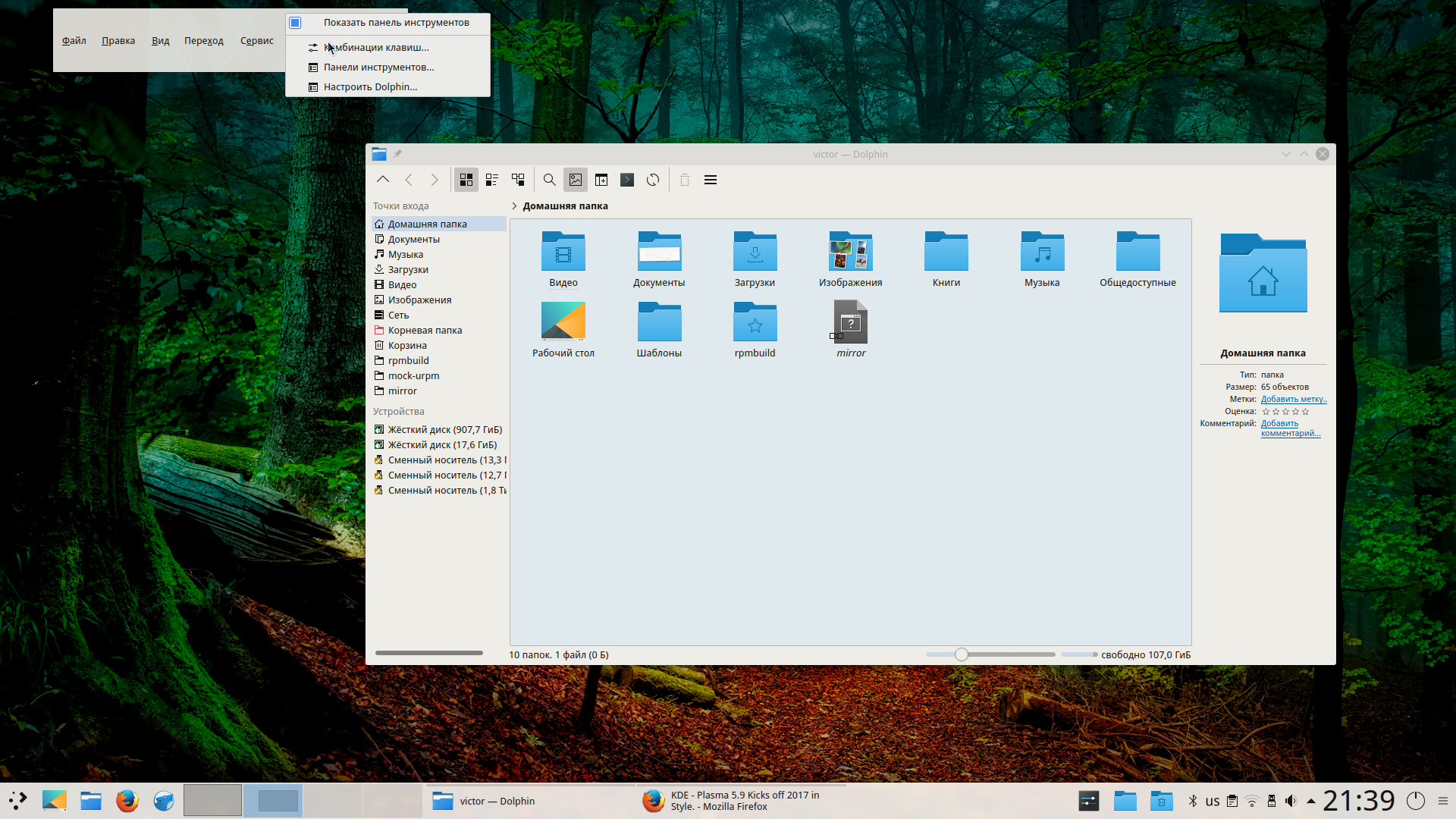Go up to the parent folder
The image size is (1456, 819).
(383, 180)
